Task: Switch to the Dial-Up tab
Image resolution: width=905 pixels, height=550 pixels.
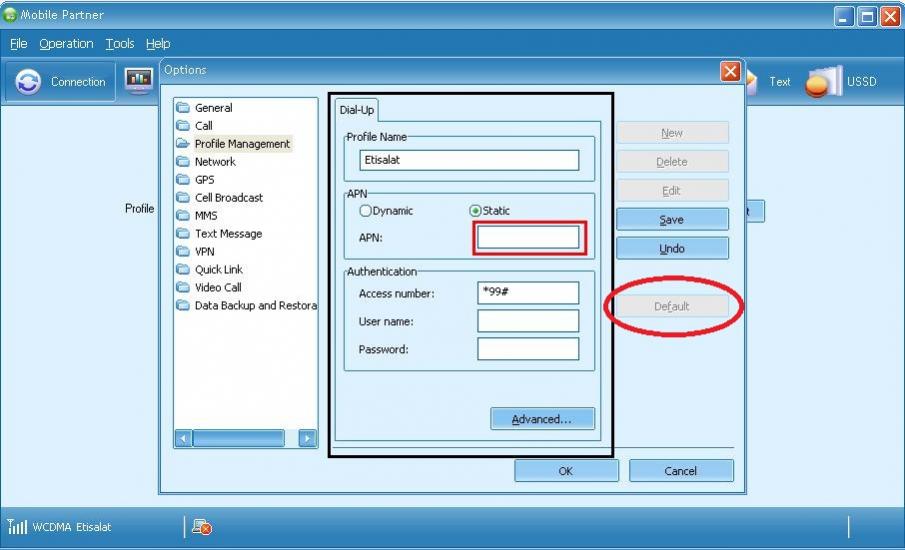Action: coord(357,110)
